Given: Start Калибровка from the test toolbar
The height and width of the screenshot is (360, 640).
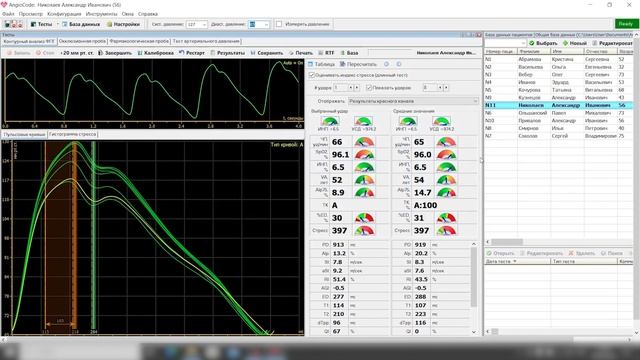Looking at the screenshot, I should (156, 53).
